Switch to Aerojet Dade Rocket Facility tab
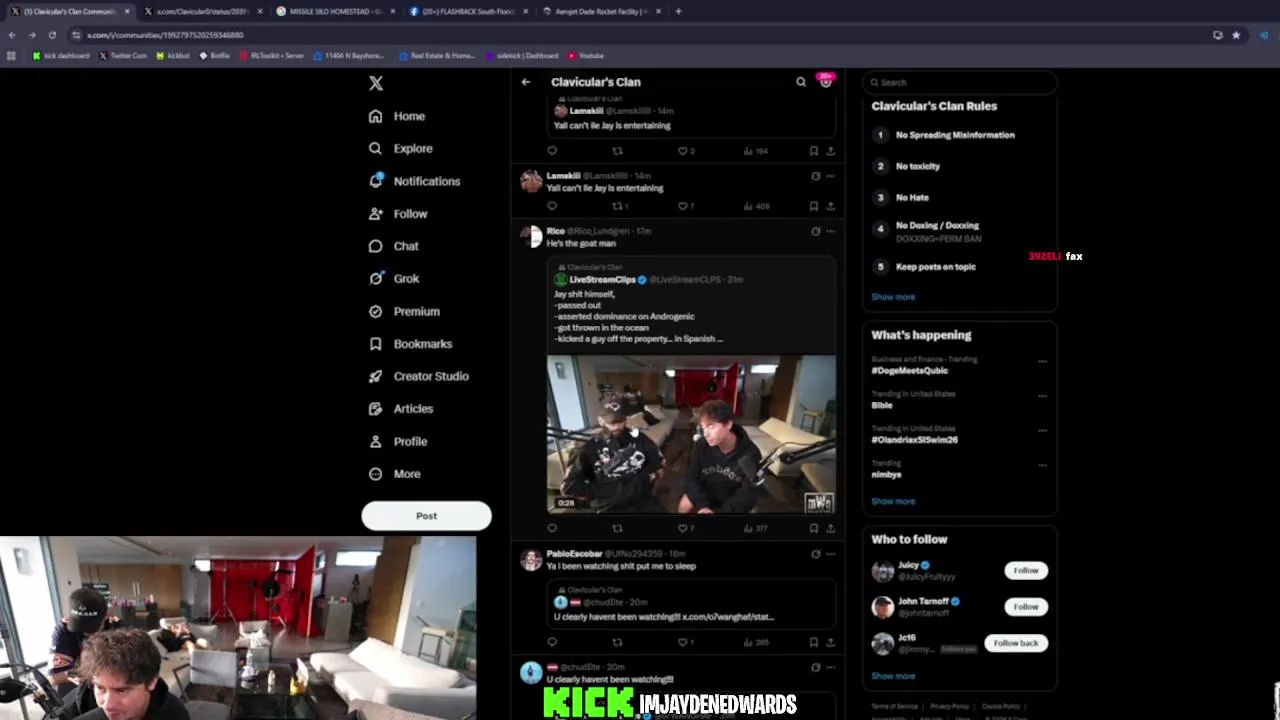This screenshot has width=1280, height=720. (x=600, y=11)
